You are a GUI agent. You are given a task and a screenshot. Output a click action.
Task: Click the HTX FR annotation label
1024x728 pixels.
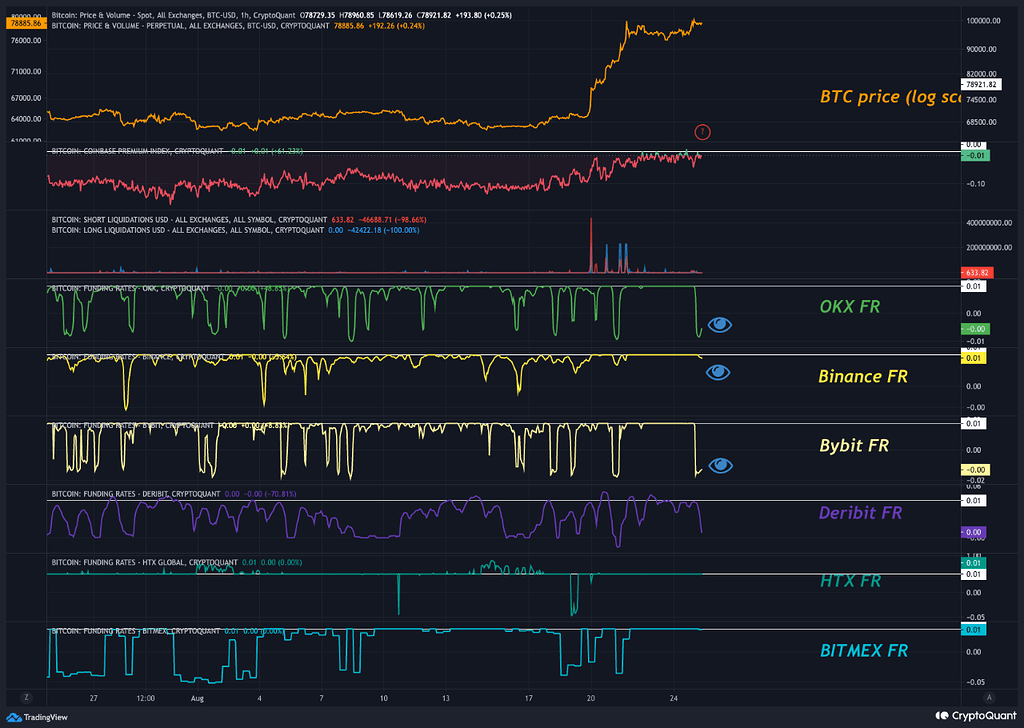point(850,580)
